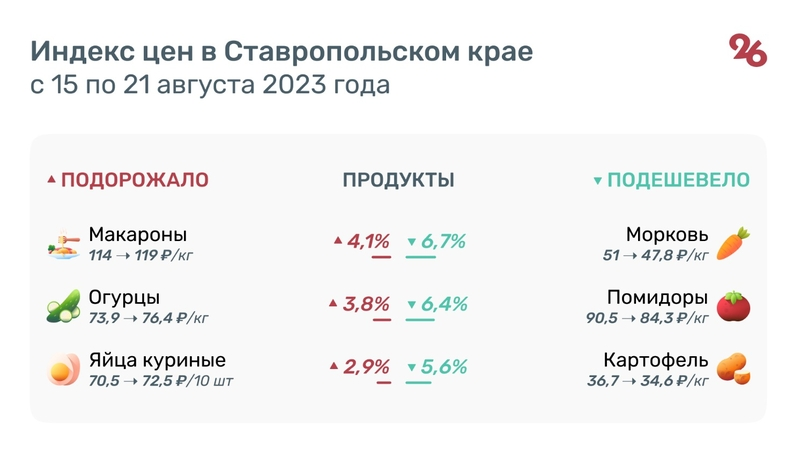800x451 pixels.
Task: Click the cucumber icon beside Огурцы
Action: click(62, 306)
